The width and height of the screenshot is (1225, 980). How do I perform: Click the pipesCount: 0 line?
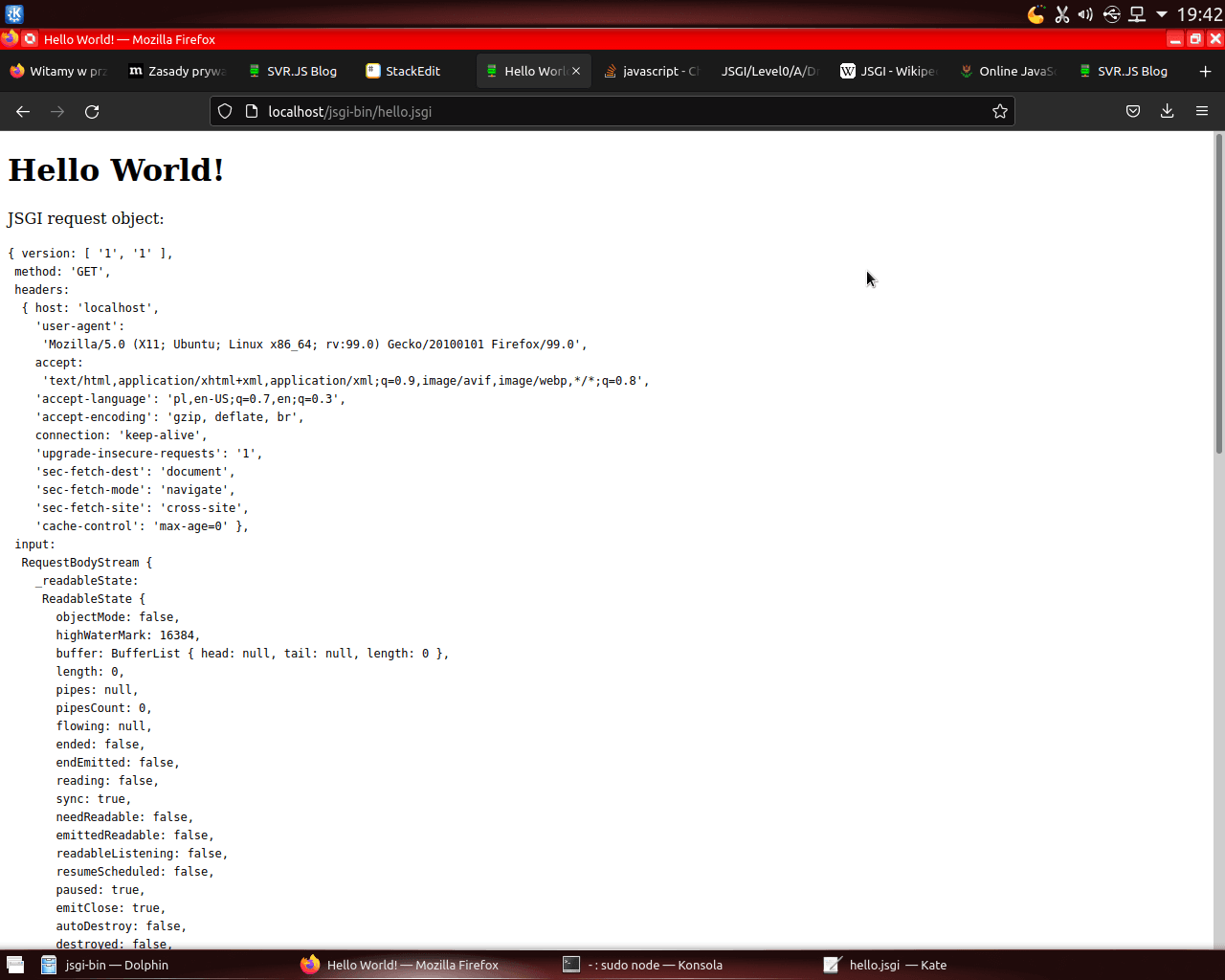click(103, 708)
